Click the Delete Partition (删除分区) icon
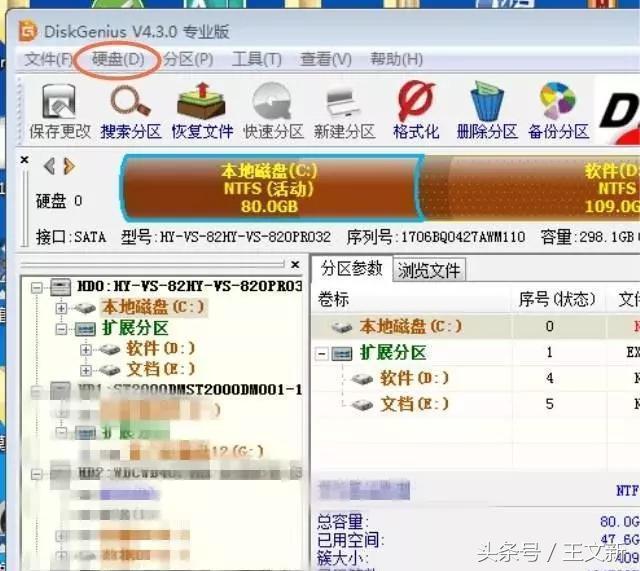Image resolution: width=640 pixels, height=571 pixels. pos(486,110)
